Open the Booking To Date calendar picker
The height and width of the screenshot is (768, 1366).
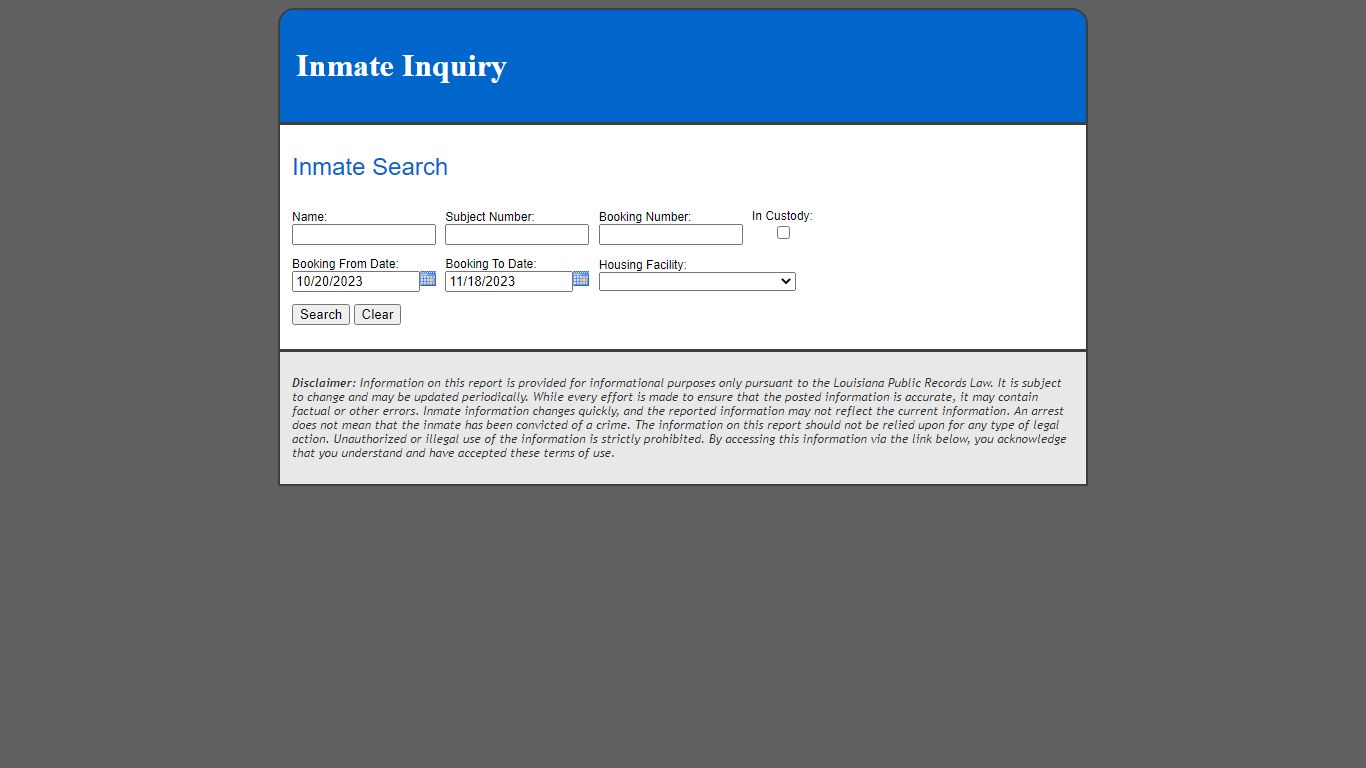(x=581, y=279)
